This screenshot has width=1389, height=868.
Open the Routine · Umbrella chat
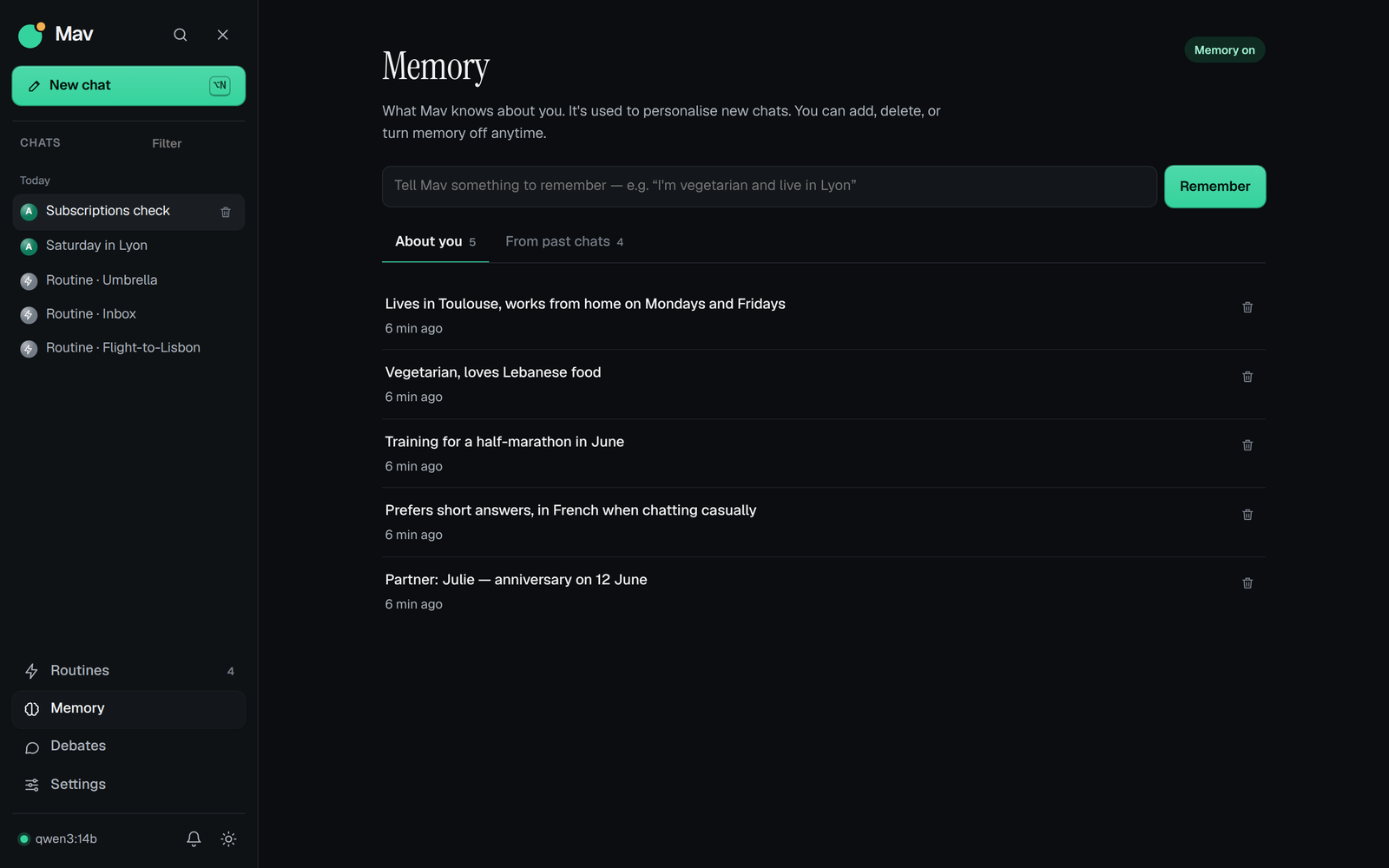(128, 280)
